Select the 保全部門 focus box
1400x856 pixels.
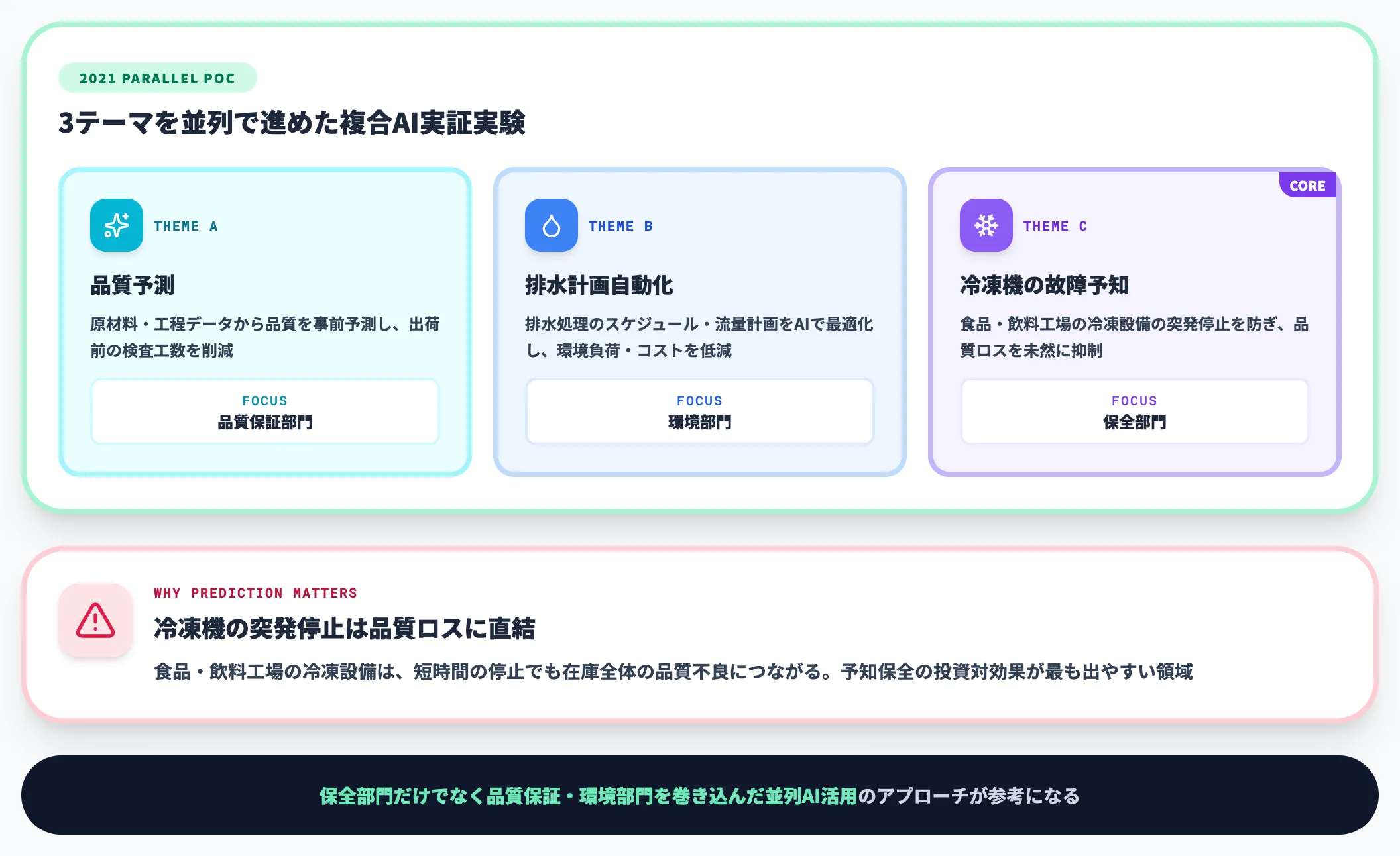pyautogui.click(x=1134, y=411)
